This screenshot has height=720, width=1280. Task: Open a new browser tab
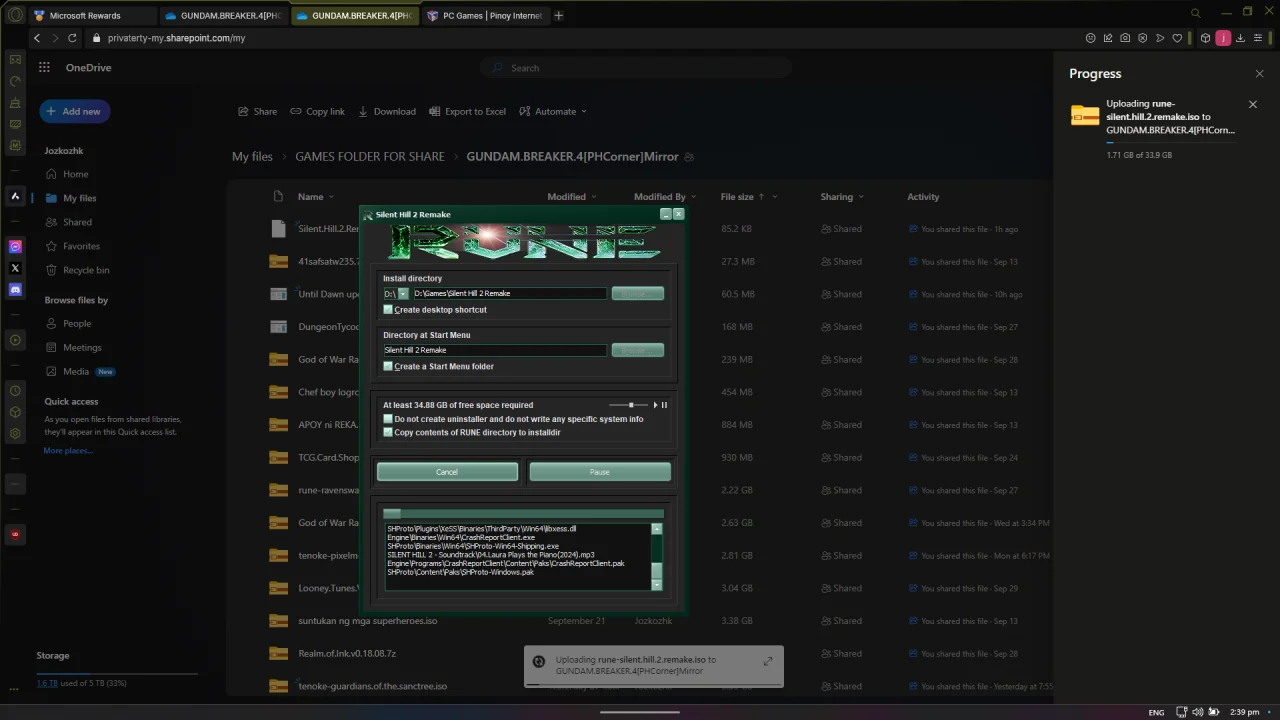[x=558, y=15]
